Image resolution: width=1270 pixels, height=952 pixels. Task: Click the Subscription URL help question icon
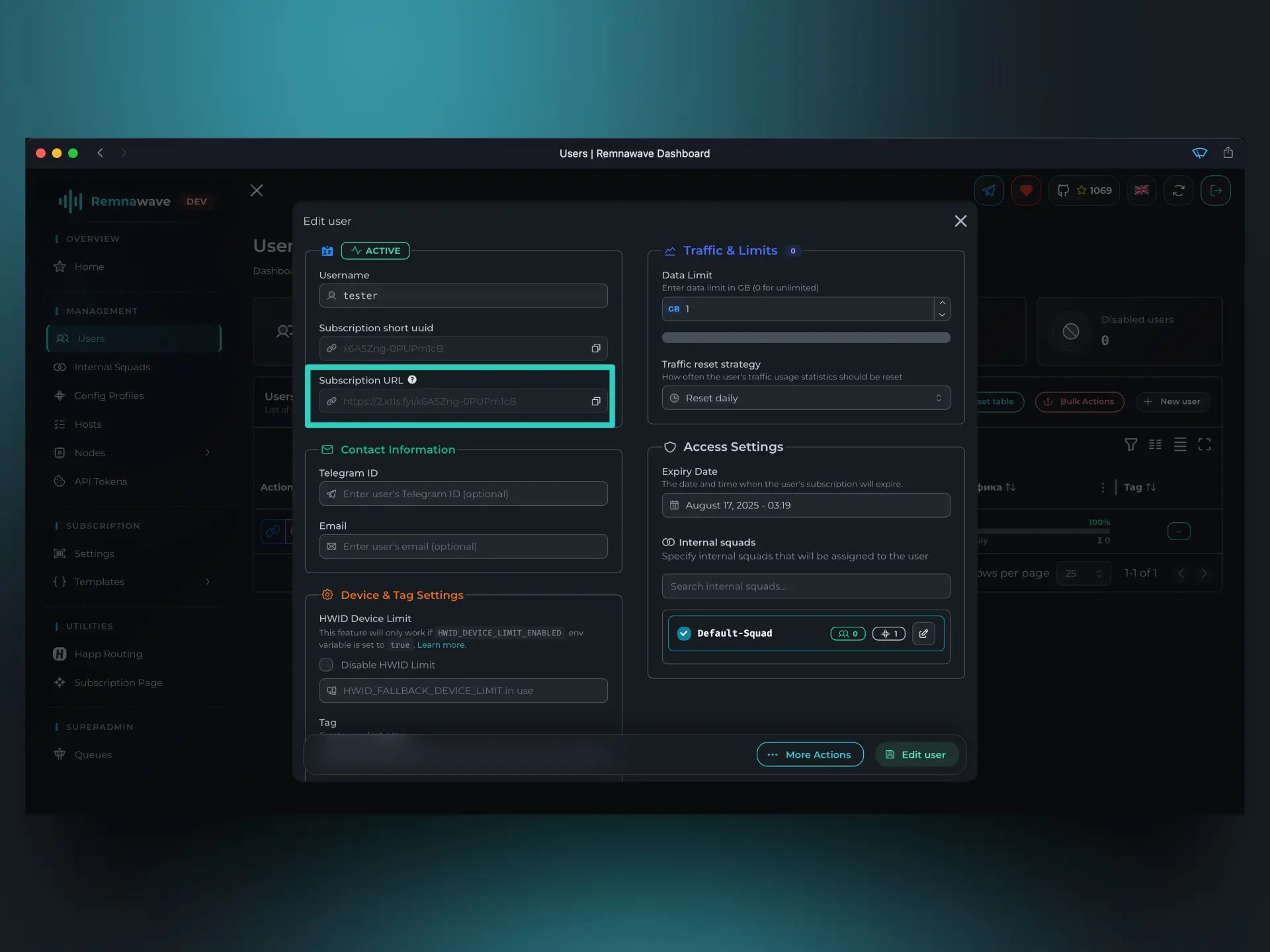(x=412, y=379)
